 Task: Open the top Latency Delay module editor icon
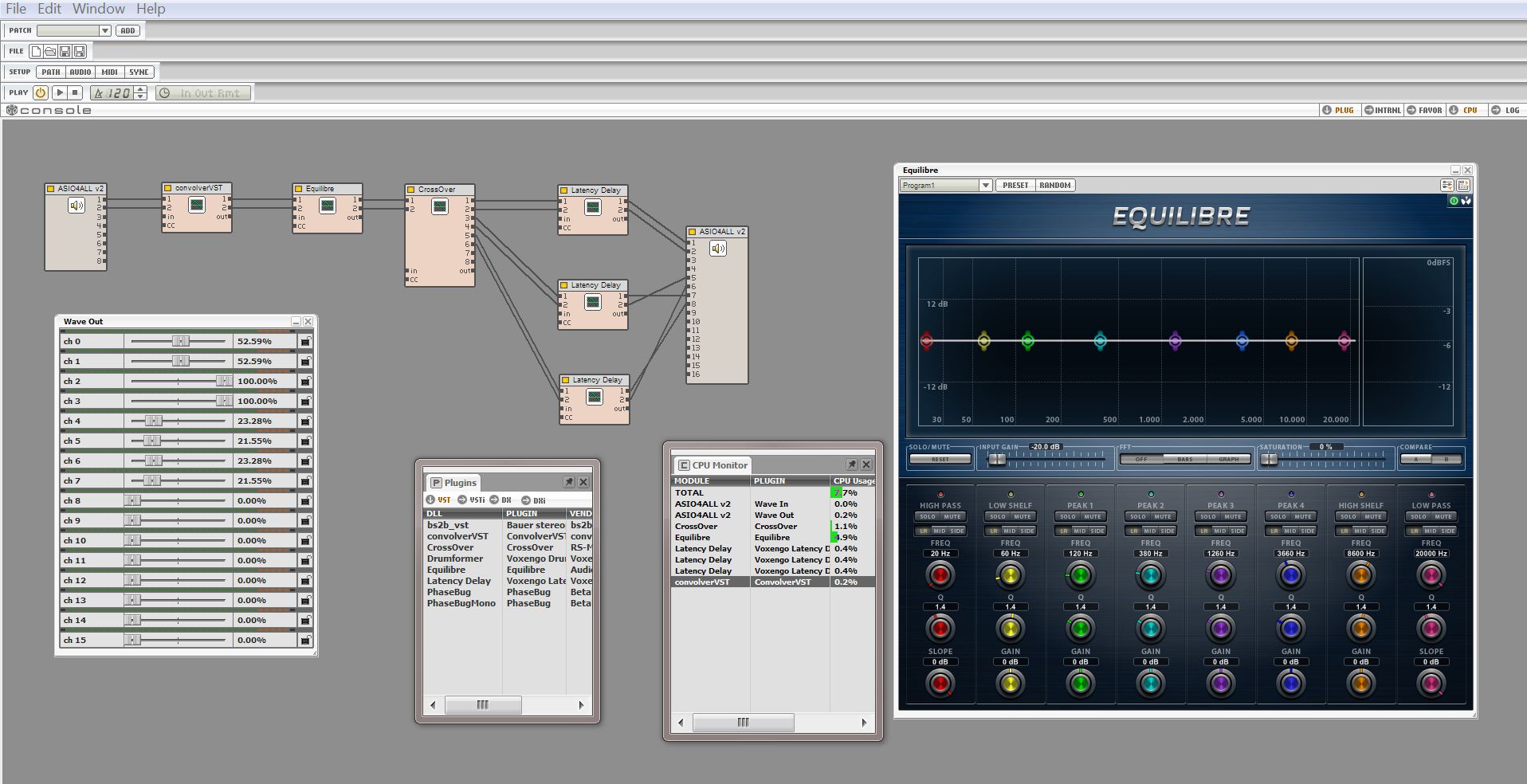[x=593, y=207]
